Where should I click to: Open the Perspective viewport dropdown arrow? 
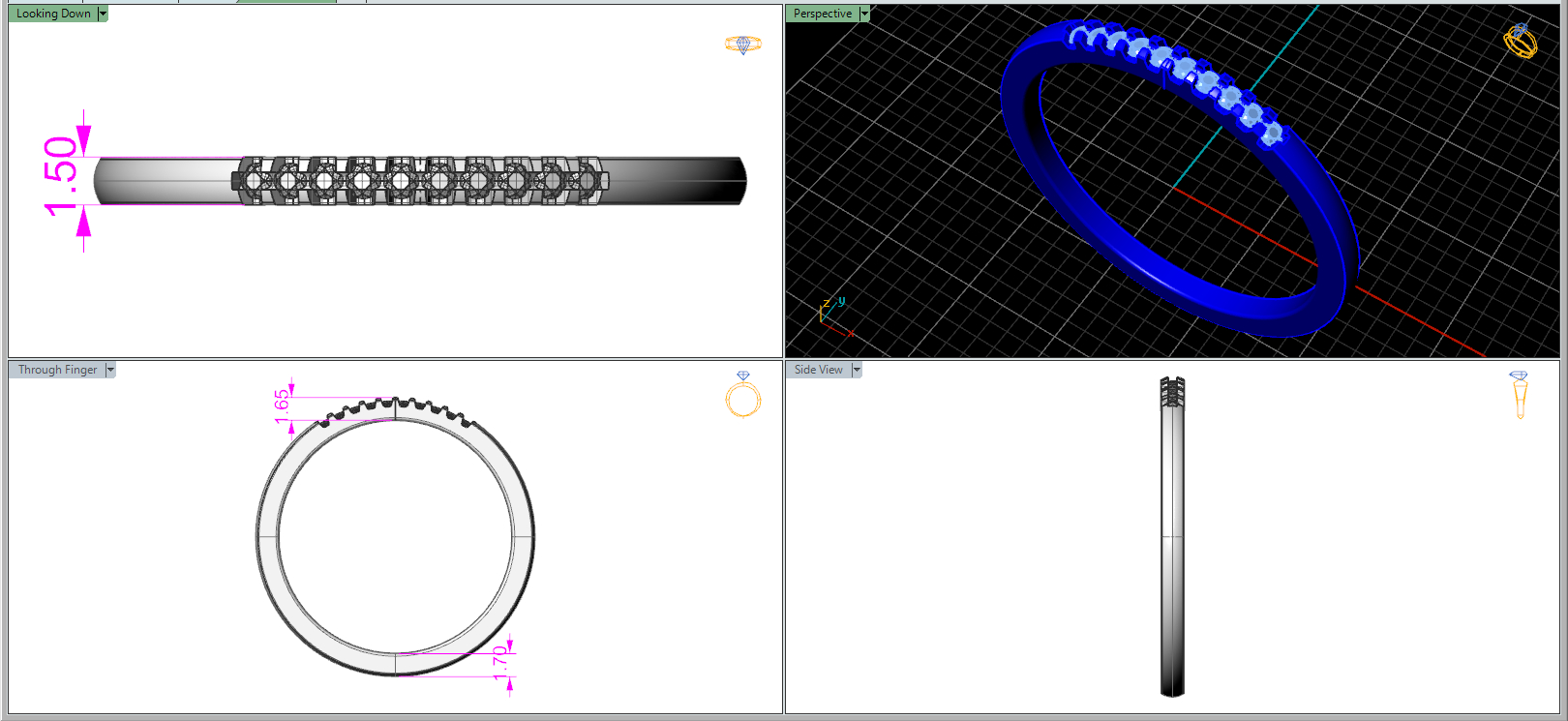[864, 14]
